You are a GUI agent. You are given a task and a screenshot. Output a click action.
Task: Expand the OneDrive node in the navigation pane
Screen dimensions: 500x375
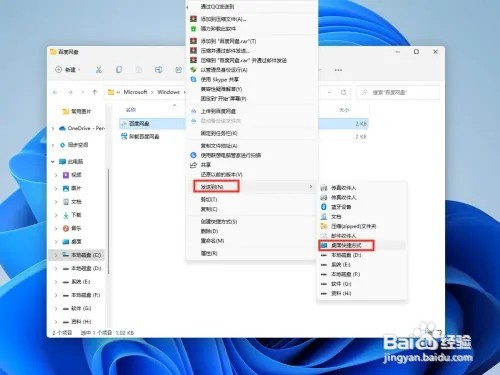[x=53, y=128]
